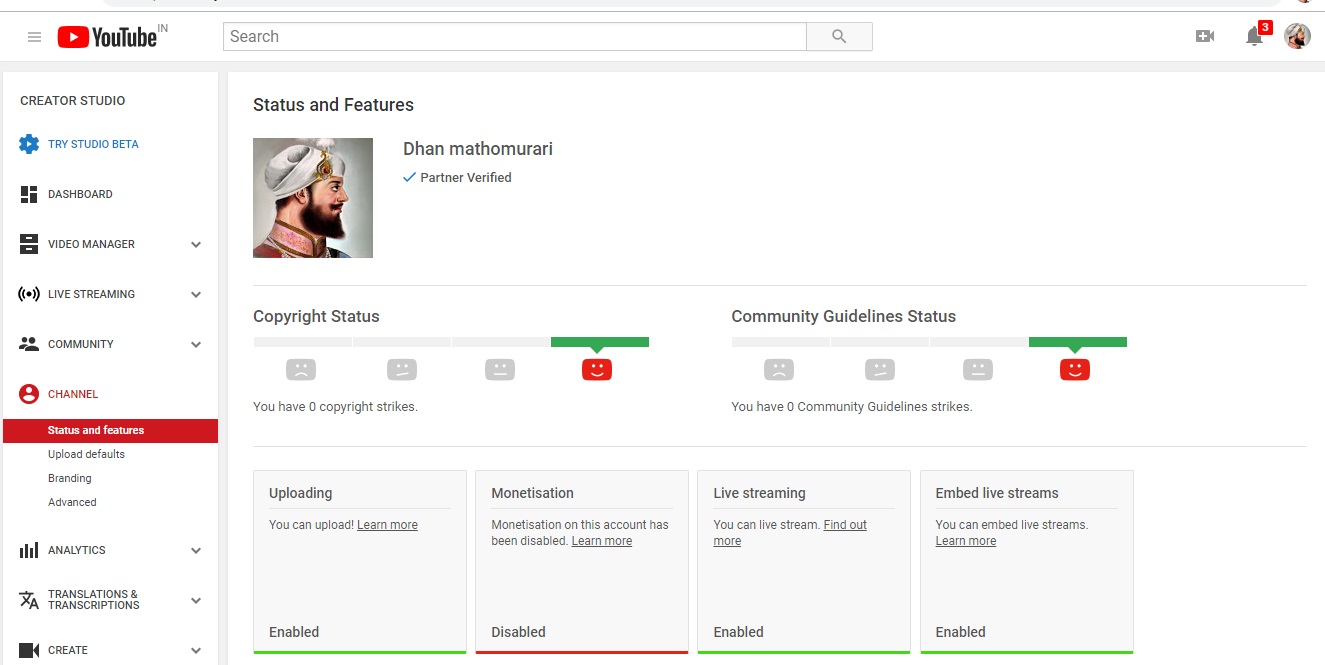Click the 'You have 0 copyright strikes.' text
1325x665 pixels.
click(335, 407)
